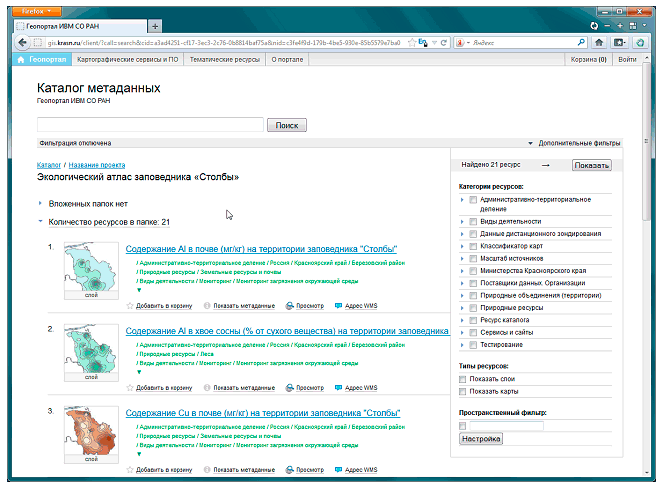Collapse 'Количество ресурсов в папке' section

pyautogui.click(x=41, y=222)
